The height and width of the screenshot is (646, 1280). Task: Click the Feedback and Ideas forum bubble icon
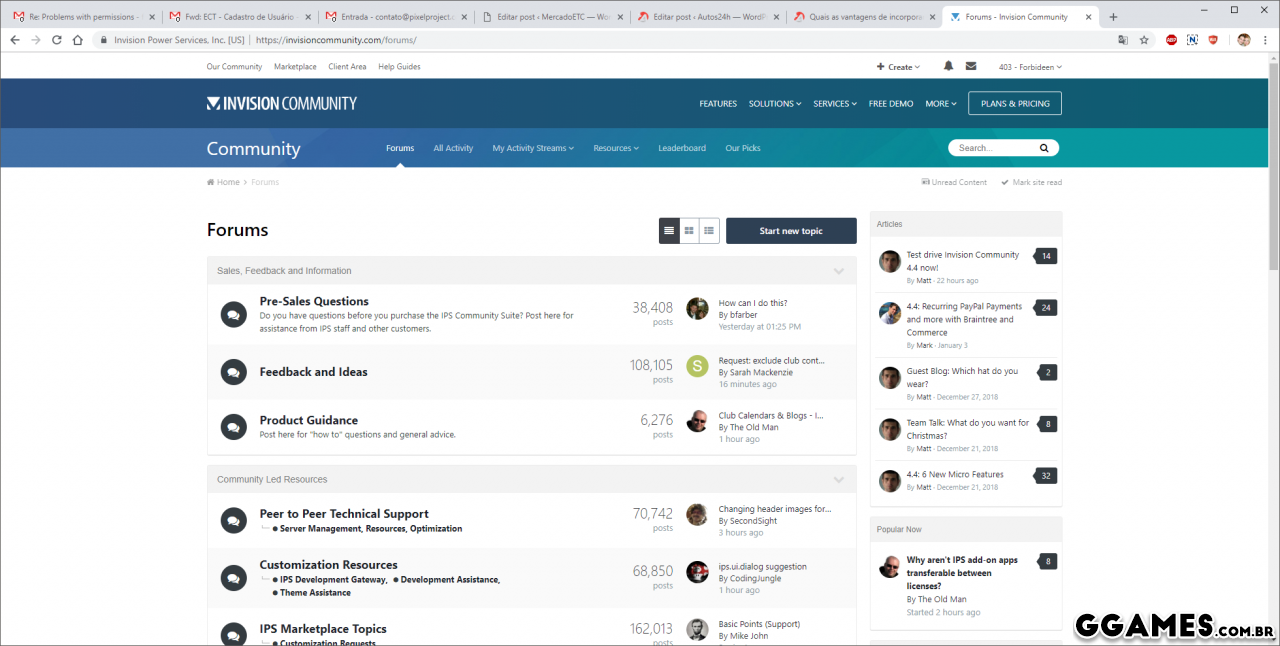233,372
